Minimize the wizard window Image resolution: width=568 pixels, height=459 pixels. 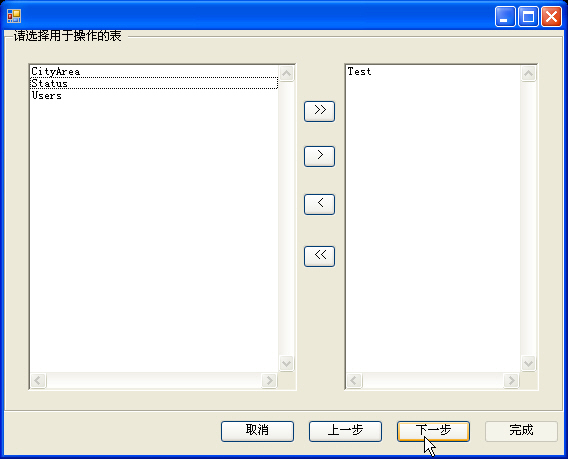click(x=505, y=17)
